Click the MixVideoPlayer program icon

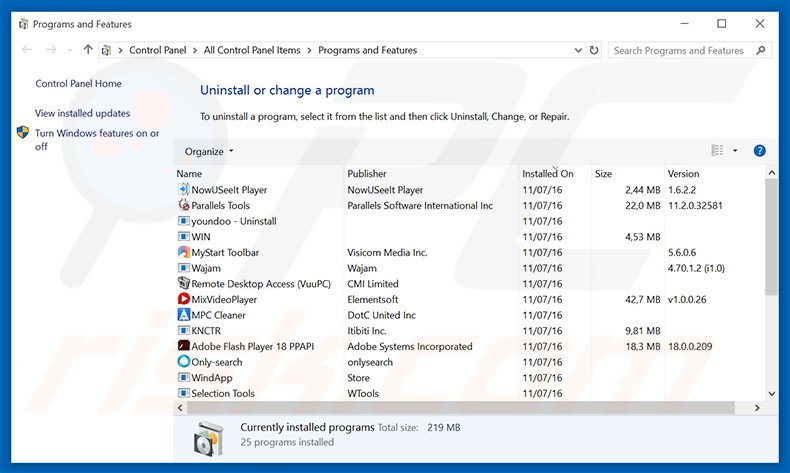[183, 299]
